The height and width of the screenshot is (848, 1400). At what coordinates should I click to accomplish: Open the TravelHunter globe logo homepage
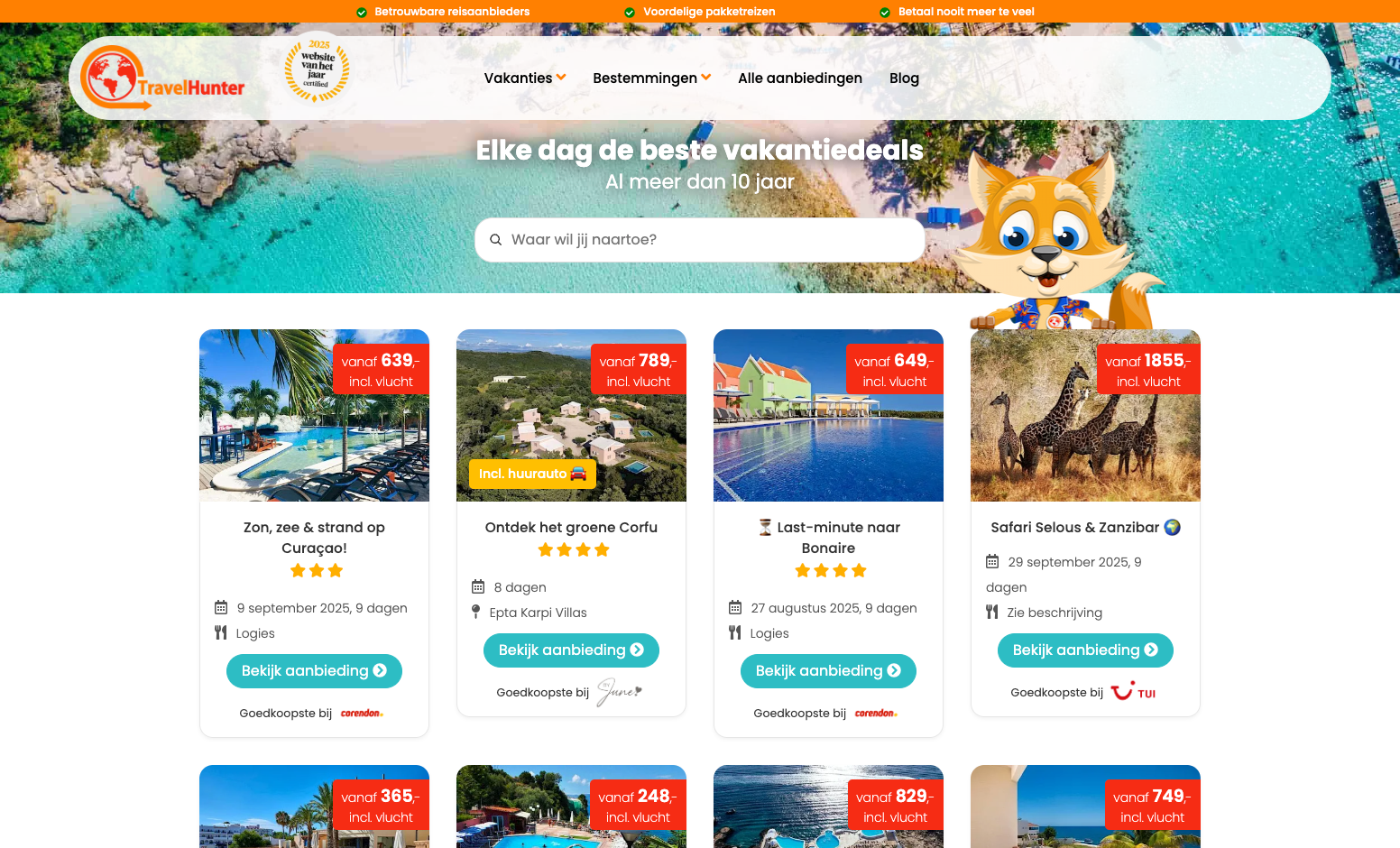tap(162, 78)
